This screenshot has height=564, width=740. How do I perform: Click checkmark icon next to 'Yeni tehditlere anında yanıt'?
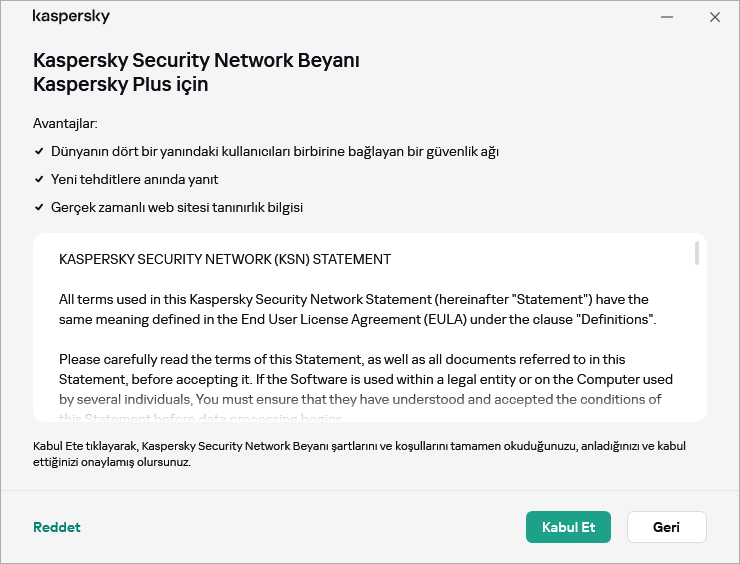38,180
